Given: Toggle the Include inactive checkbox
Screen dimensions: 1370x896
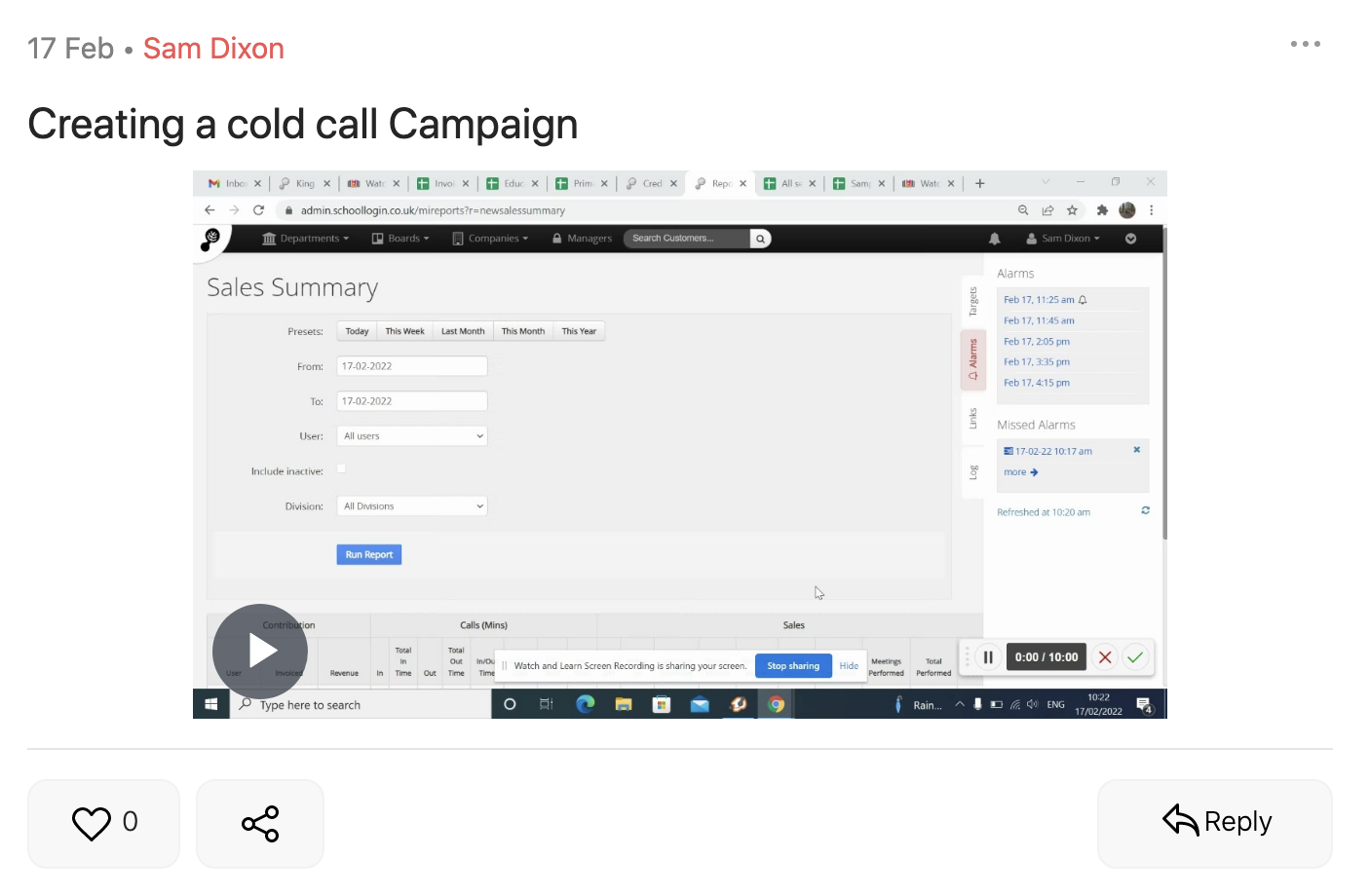Looking at the screenshot, I should (341, 469).
